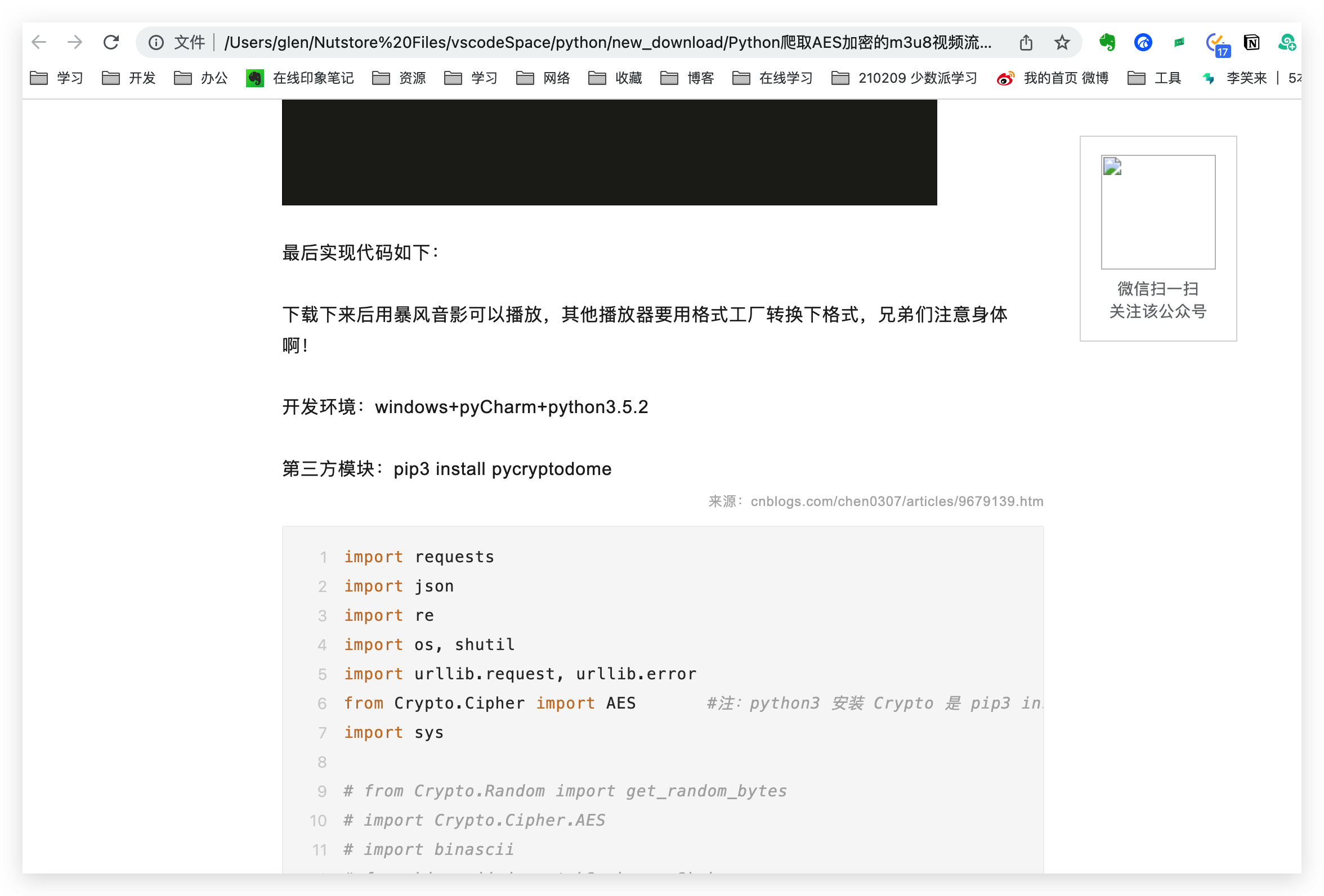
Task: Open the Notion extension icon
Action: [1251, 42]
